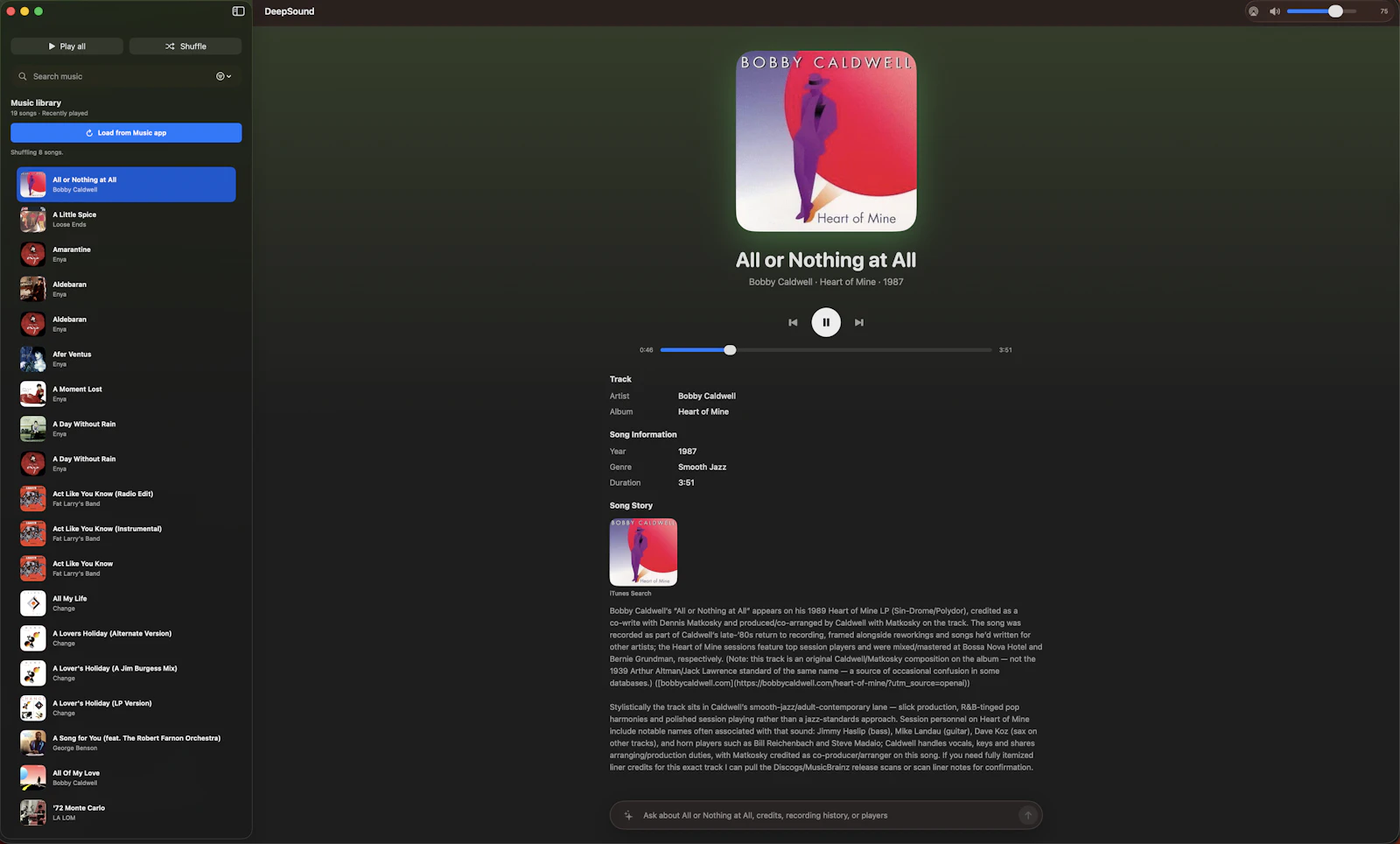Select Act Like You Know (Instrumental)
This screenshot has height=844, width=1400.
click(x=126, y=534)
